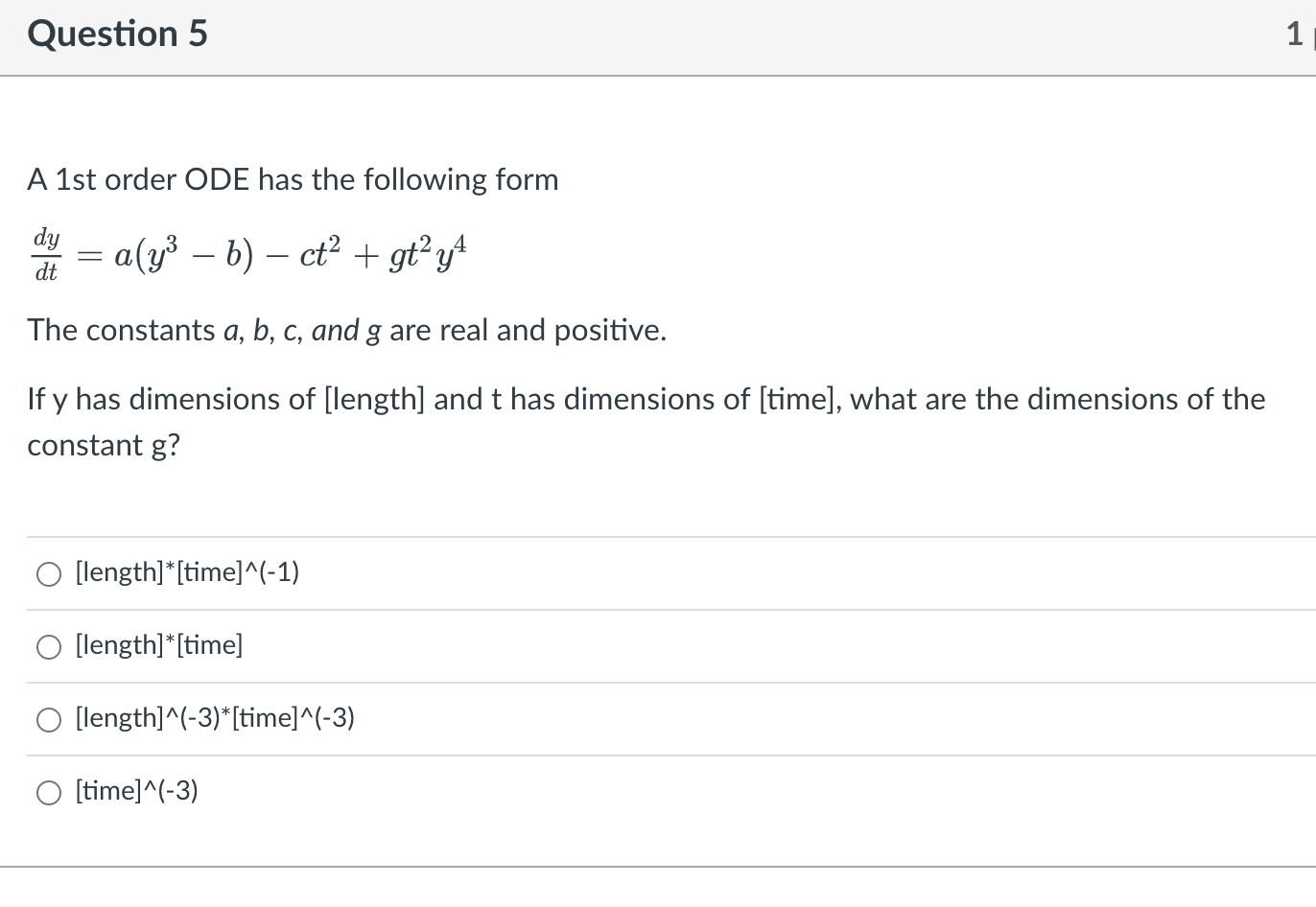1316x907 pixels.
Task: Click the 1st order ODE description text
Action: pyautogui.click(x=293, y=179)
